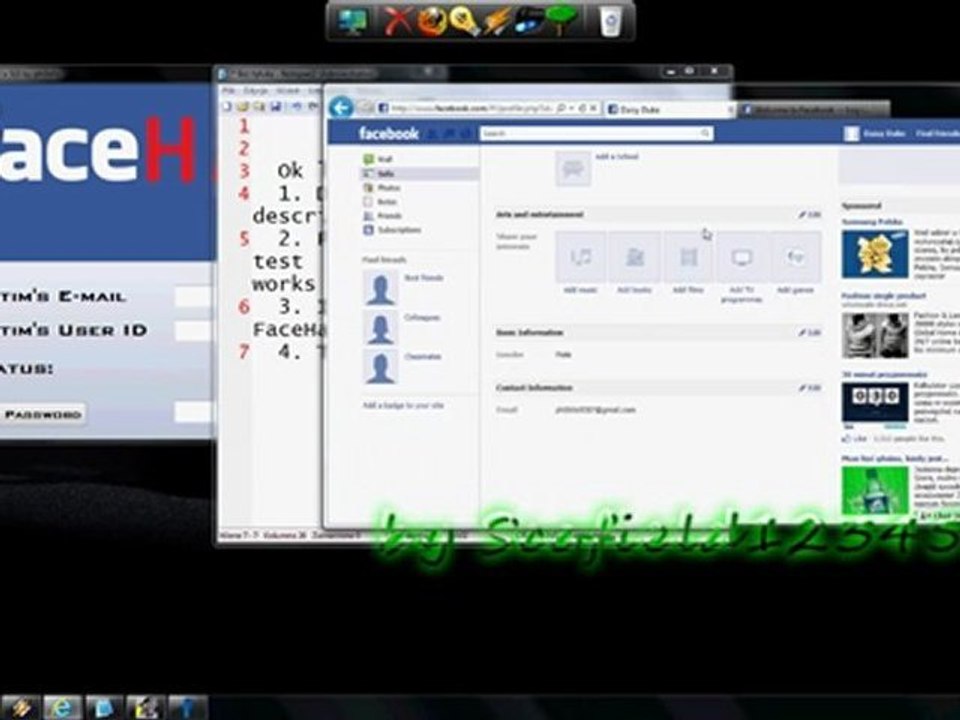Edit the Contact Information section
The width and height of the screenshot is (960, 720).
pyautogui.click(x=809, y=388)
